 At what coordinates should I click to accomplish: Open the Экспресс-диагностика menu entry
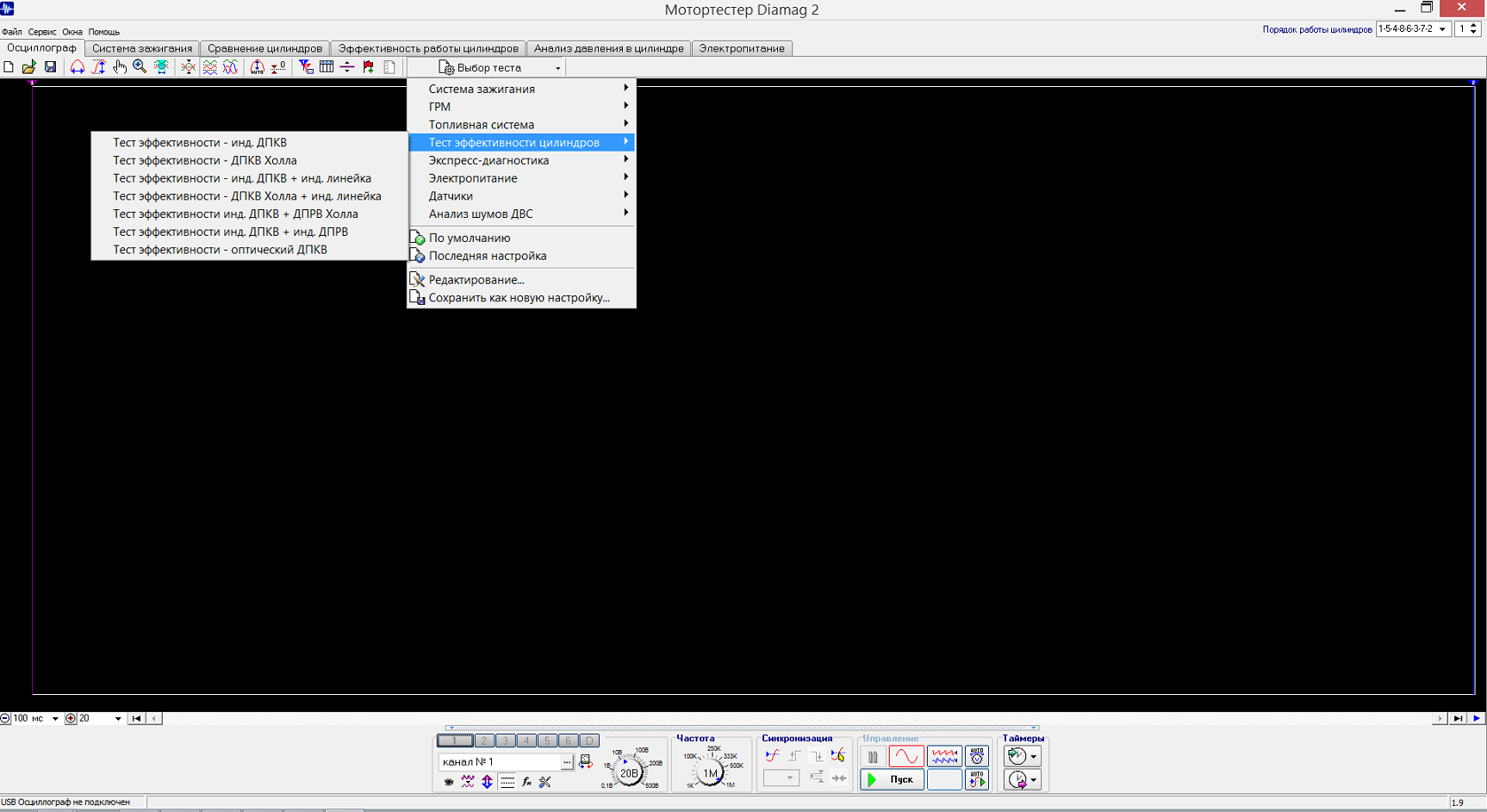pyautogui.click(x=521, y=160)
